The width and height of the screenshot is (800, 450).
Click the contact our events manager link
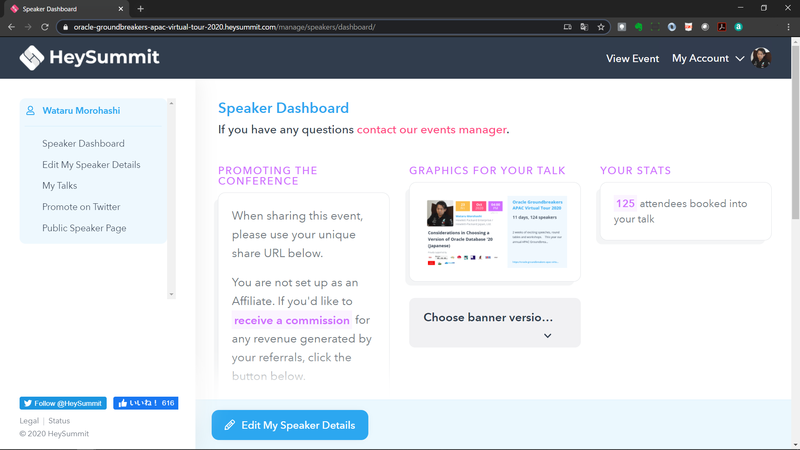pos(431,130)
